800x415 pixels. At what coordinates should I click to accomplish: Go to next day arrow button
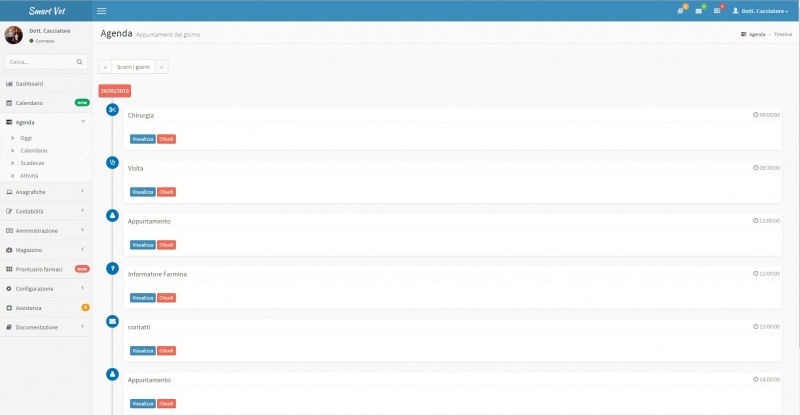[x=162, y=67]
